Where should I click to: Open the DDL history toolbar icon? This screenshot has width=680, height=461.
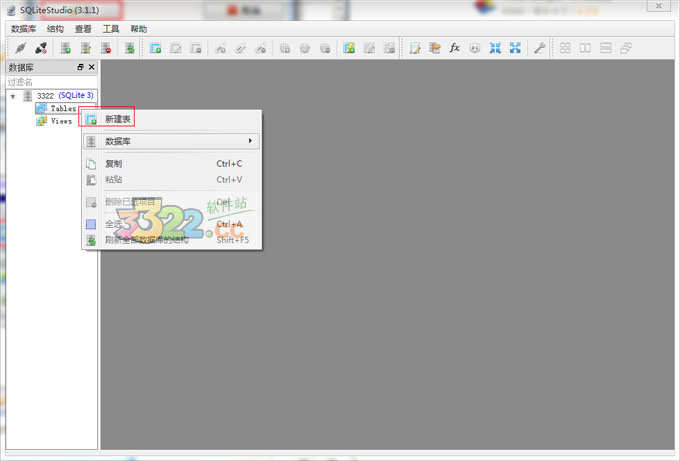[435, 48]
